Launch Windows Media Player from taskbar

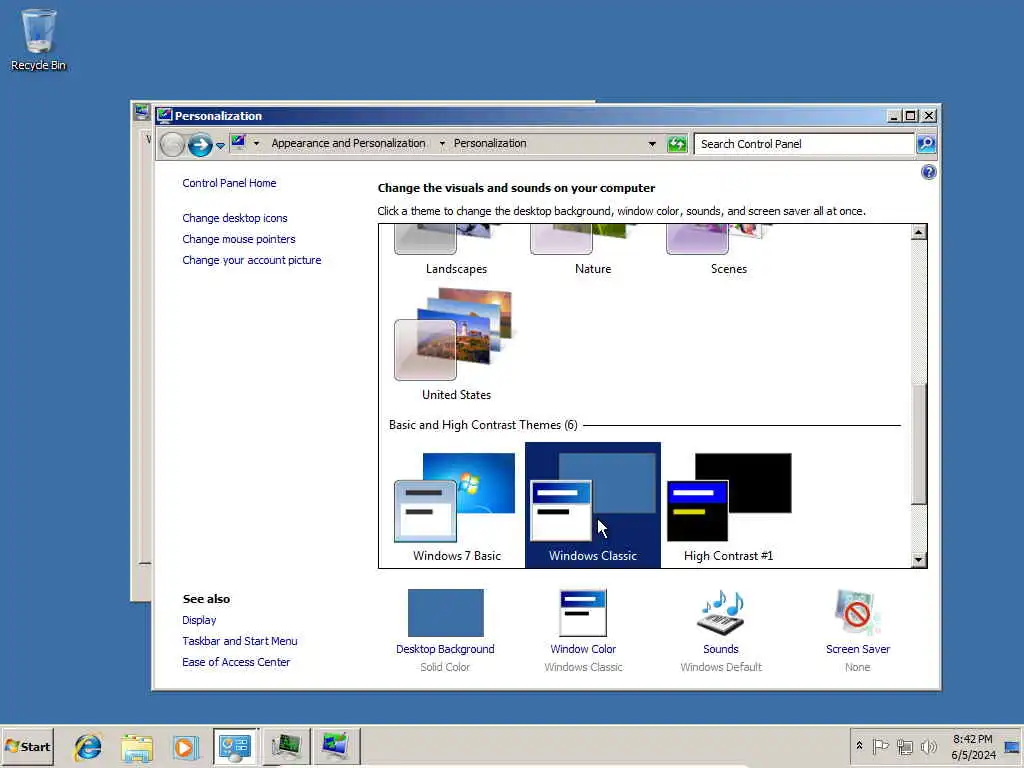click(x=185, y=746)
